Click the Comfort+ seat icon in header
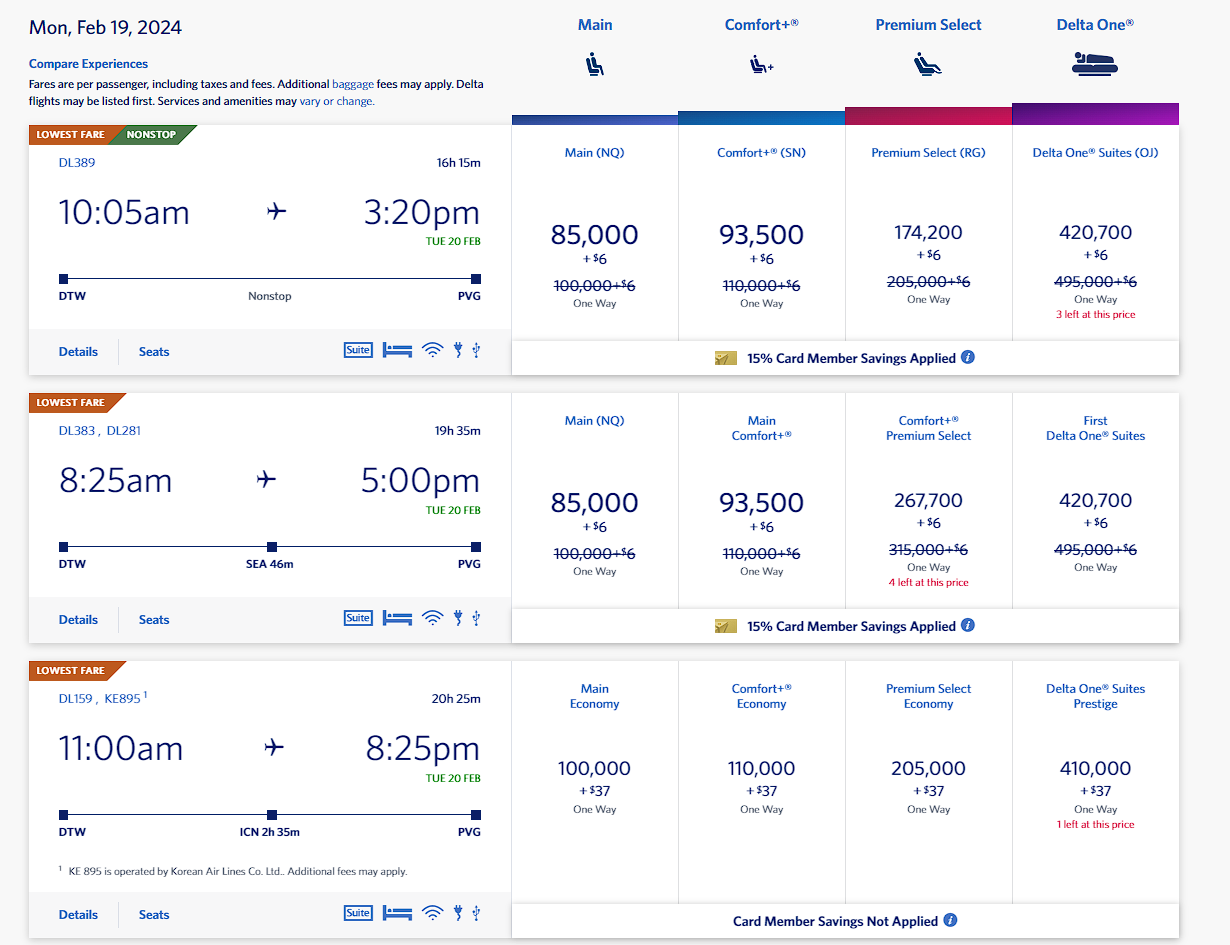The height and width of the screenshot is (945, 1230). 762,66
